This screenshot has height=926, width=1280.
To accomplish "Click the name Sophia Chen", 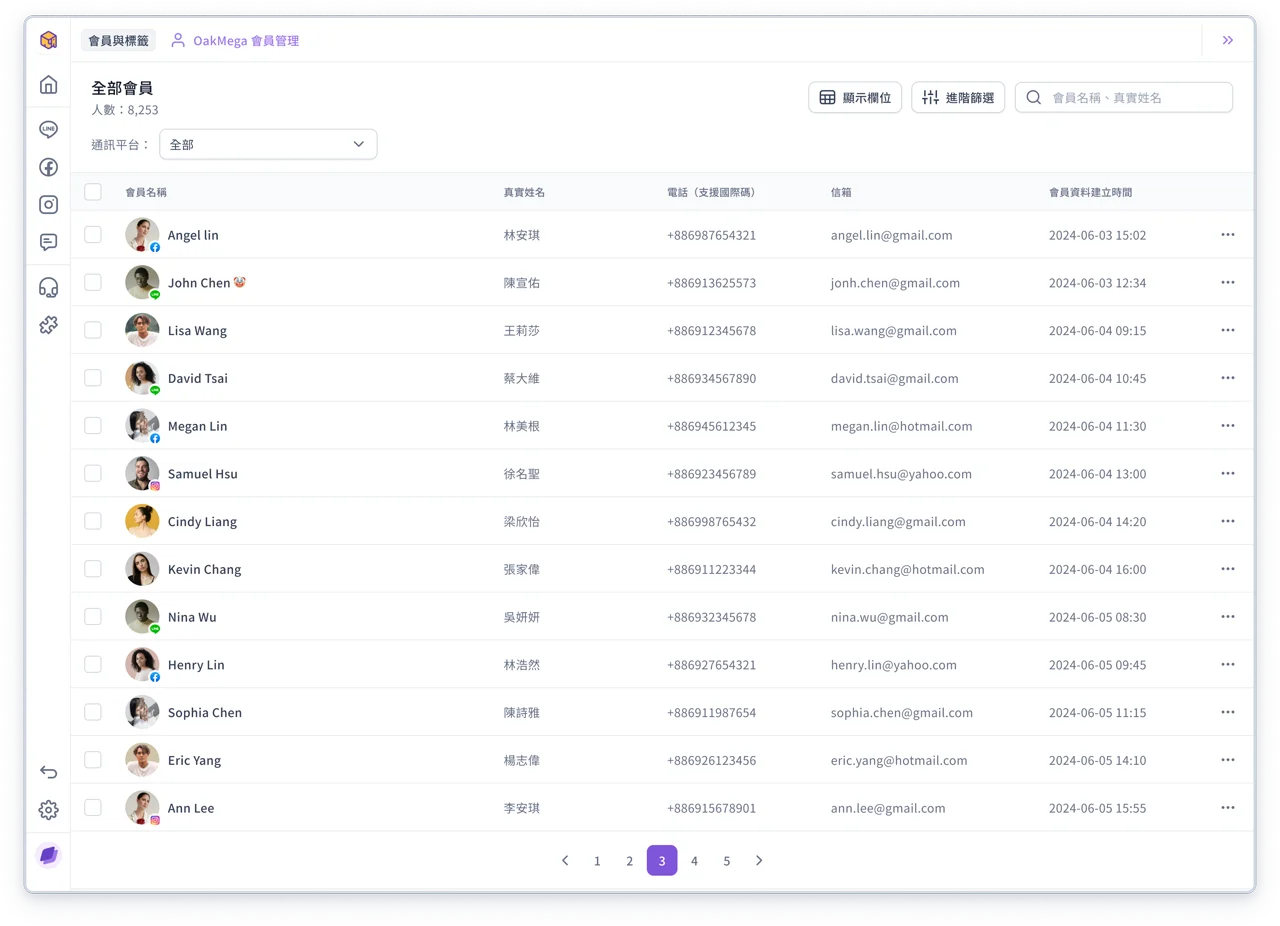I will pos(205,713).
